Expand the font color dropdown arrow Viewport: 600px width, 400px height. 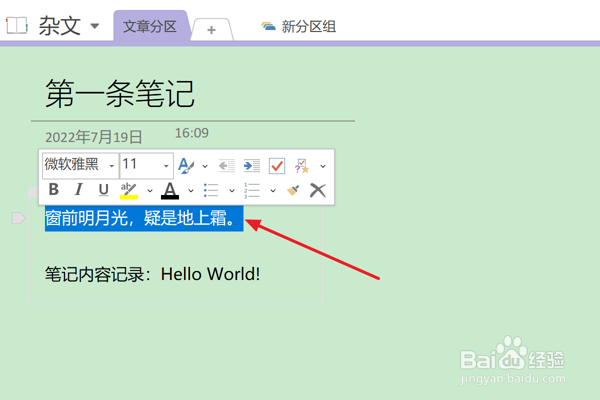click(x=191, y=191)
